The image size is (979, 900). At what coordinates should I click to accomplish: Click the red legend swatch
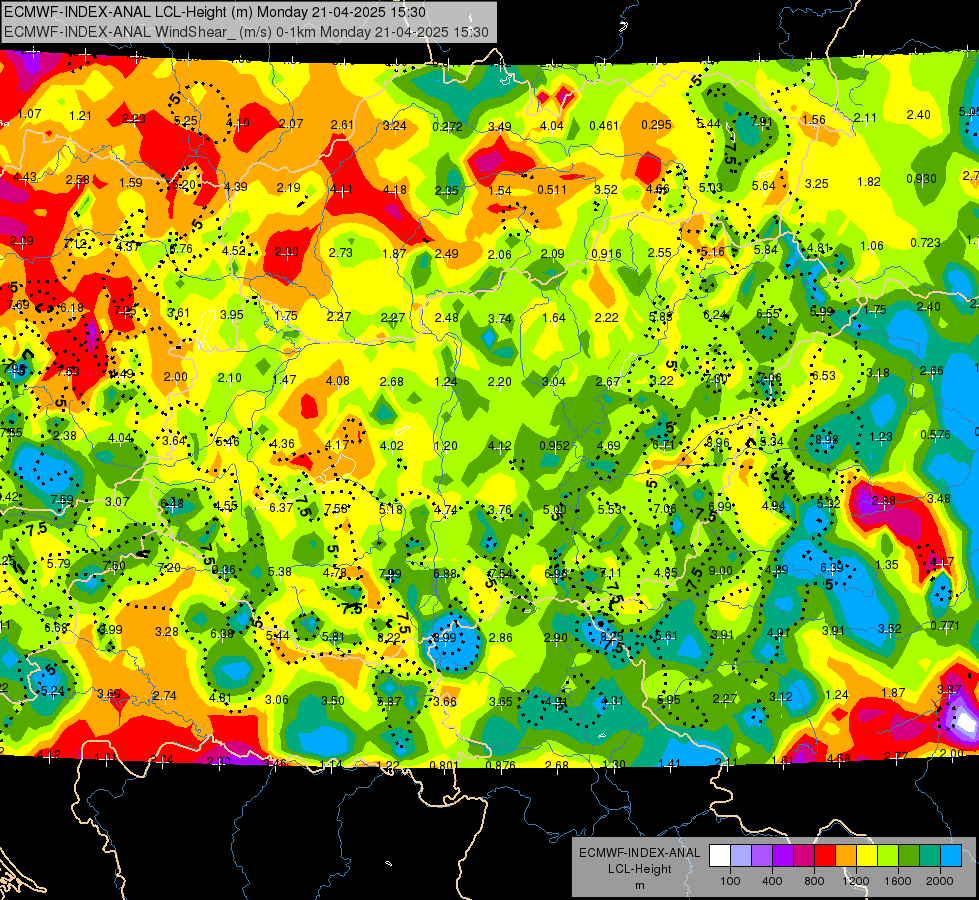point(825,856)
